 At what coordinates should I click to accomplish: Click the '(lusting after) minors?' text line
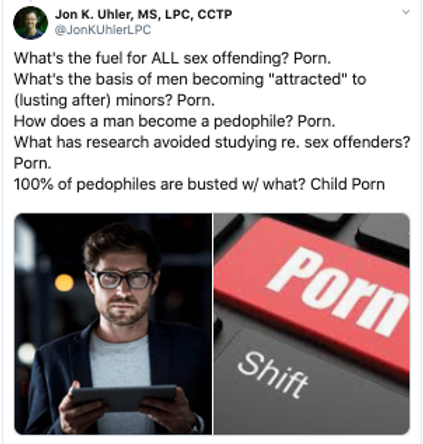pyautogui.click(x=114, y=100)
